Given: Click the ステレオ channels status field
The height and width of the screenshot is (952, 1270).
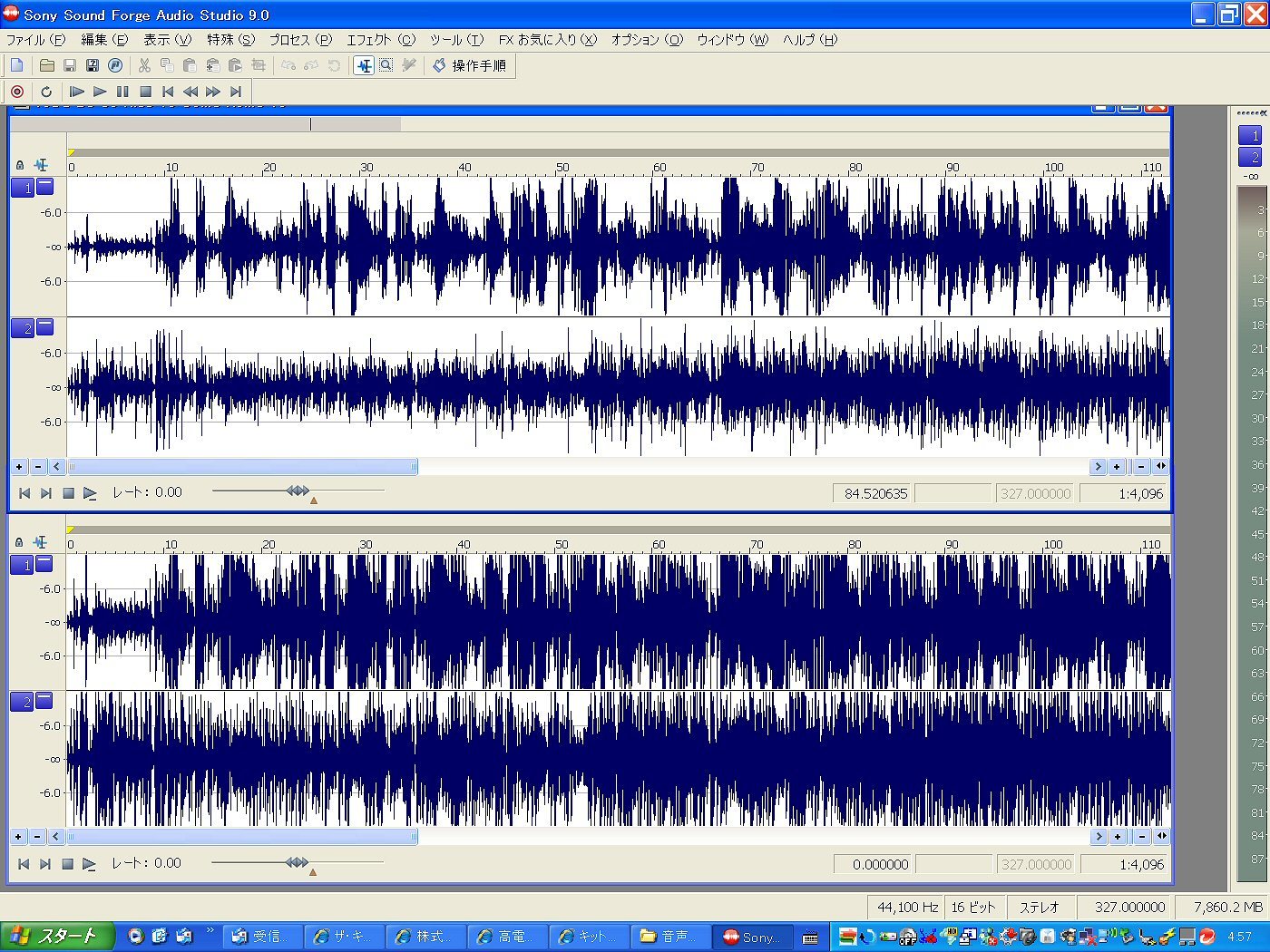Looking at the screenshot, I should point(1040,907).
